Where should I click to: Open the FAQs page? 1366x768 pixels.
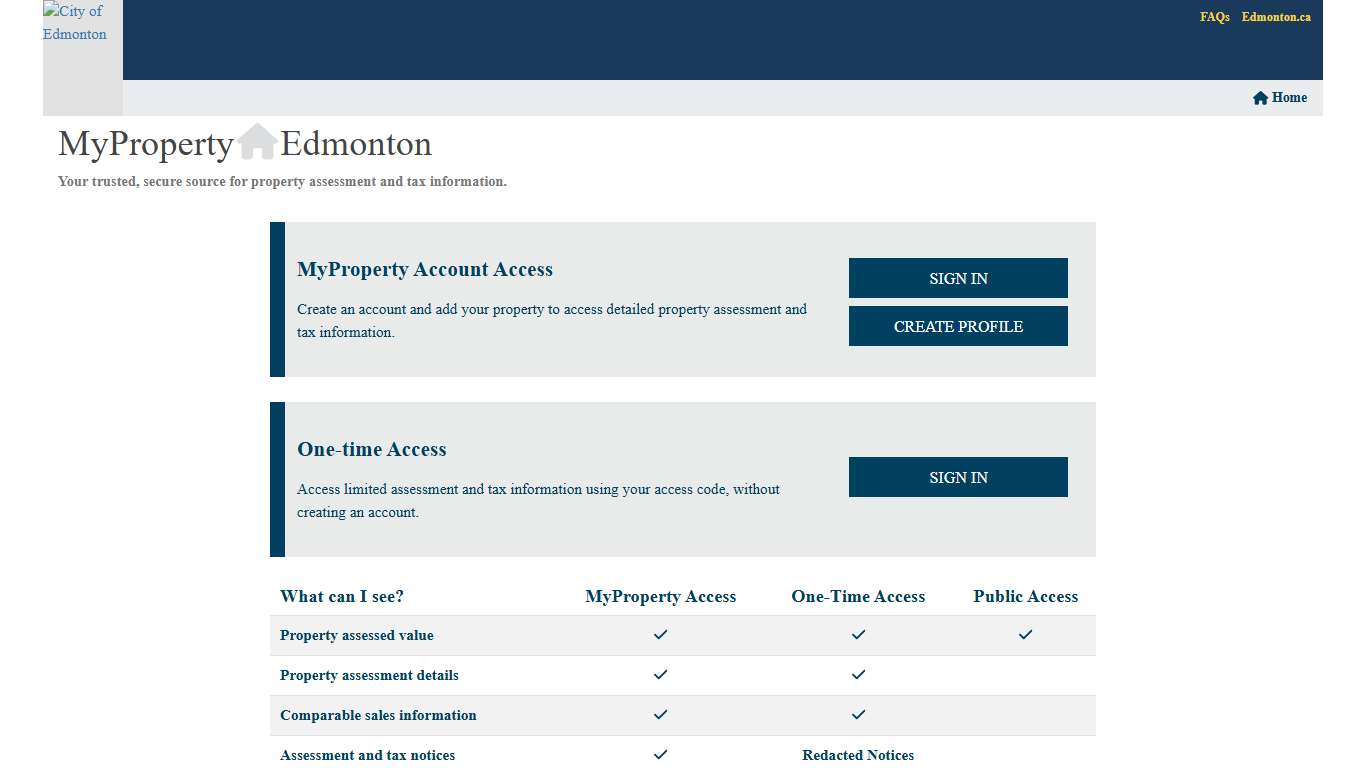point(1213,17)
